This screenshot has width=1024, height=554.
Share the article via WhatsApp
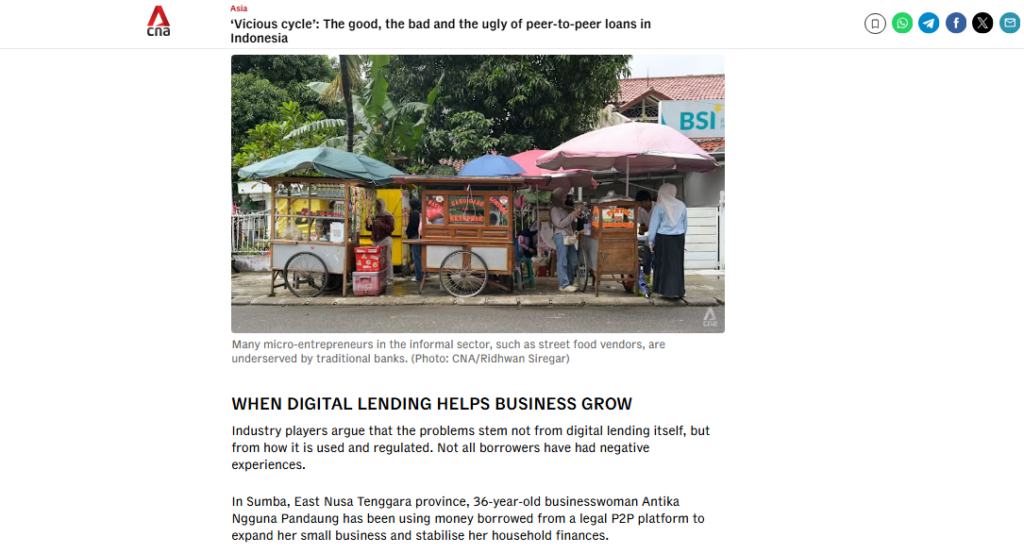[x=902, y=24]
